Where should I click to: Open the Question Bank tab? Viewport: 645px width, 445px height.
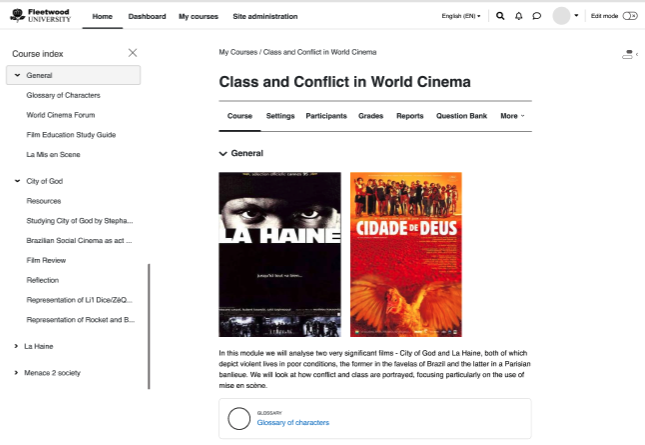(x=462, y=116)
